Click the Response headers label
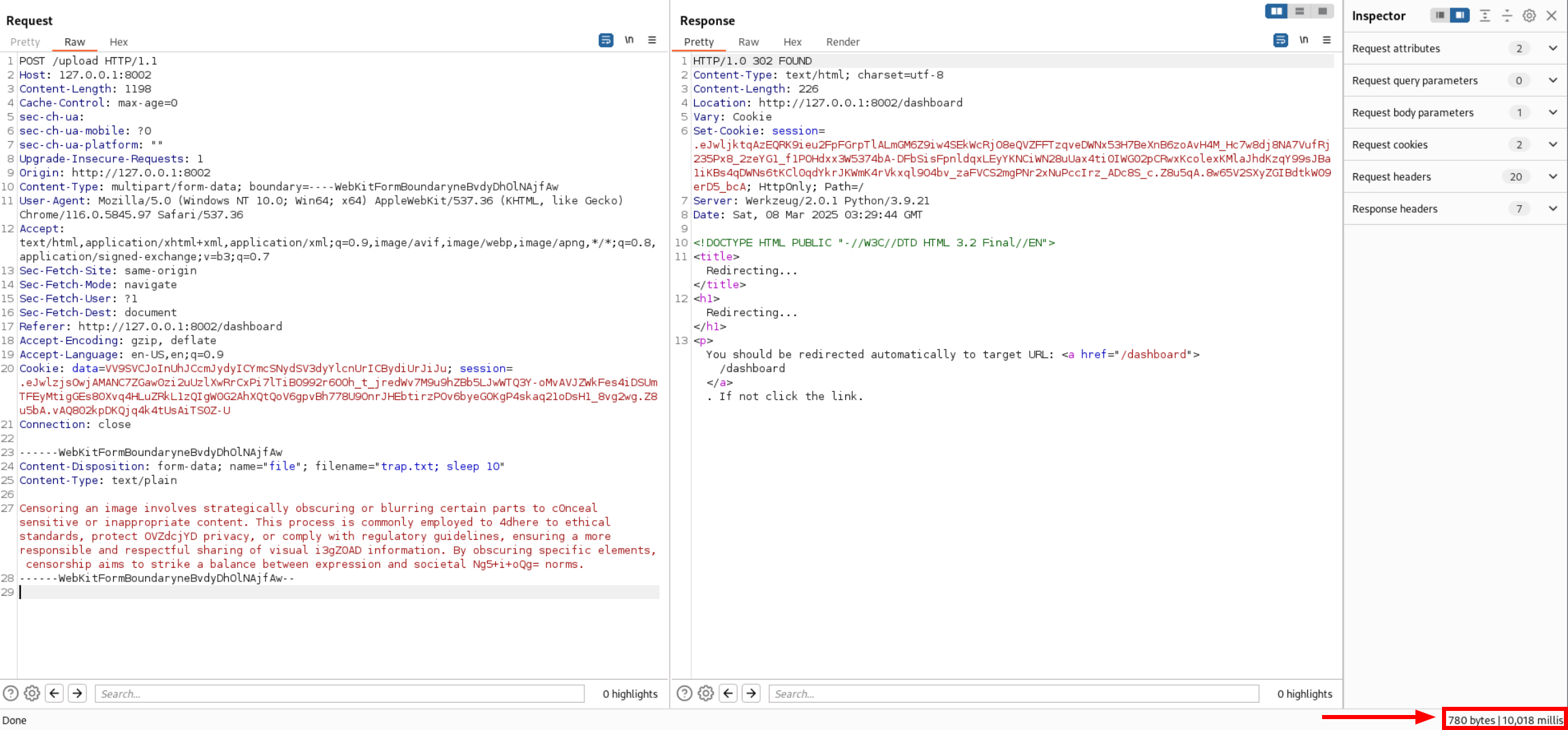This screenshot has width=1568, height=730. click(x=1394, y=209)
